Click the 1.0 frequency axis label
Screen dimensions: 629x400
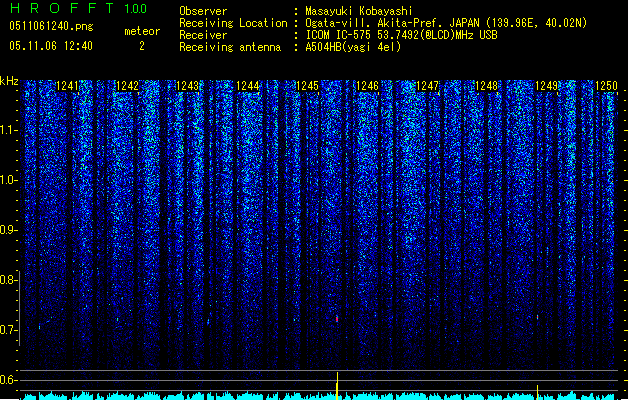(9, 180)
